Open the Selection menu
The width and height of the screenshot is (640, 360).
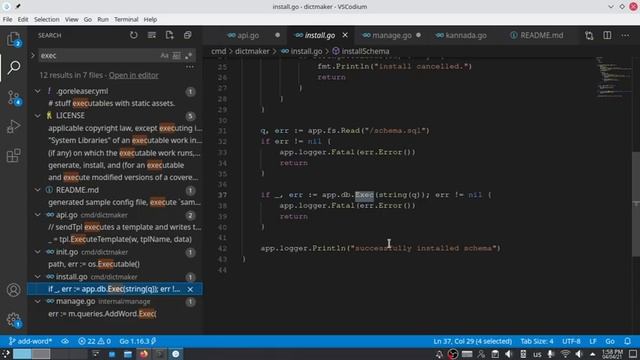click(47, 19)
